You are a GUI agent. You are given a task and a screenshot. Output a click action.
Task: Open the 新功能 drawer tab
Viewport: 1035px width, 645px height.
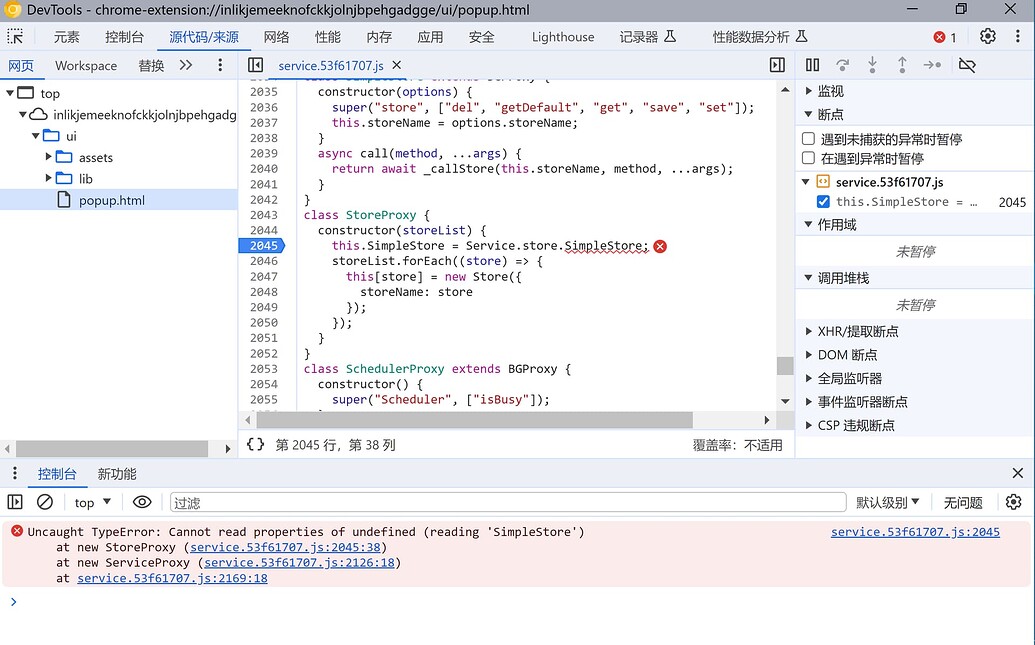(x=117, y=474)
